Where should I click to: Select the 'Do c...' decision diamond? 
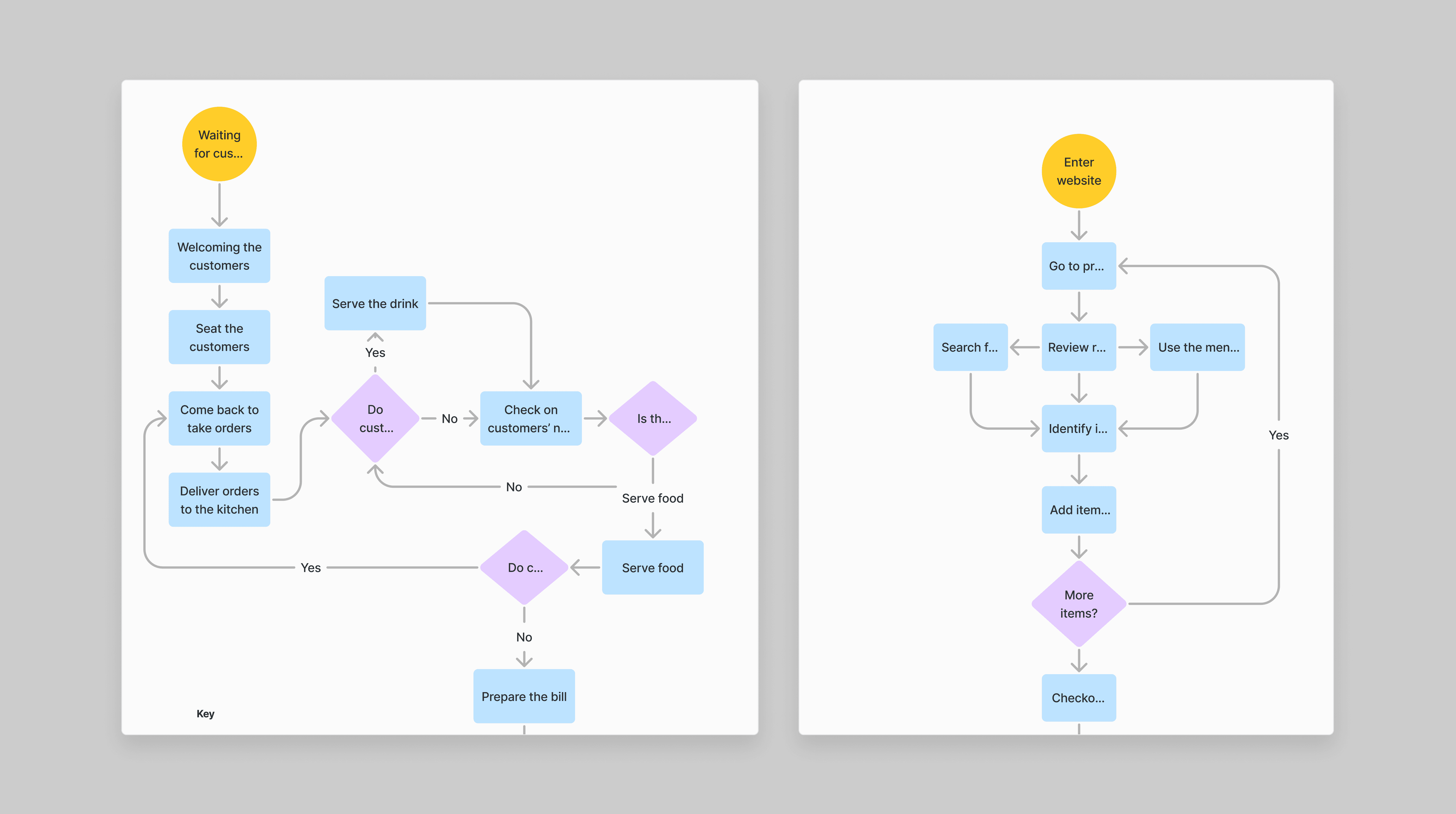(x=524, y=567)
